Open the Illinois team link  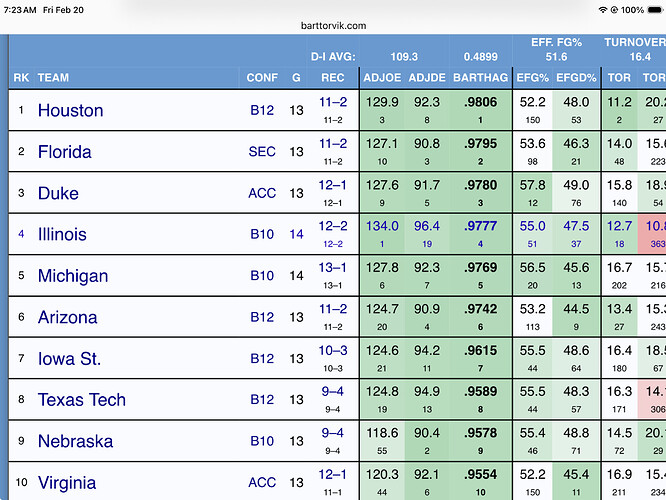[x=62, y=234]
